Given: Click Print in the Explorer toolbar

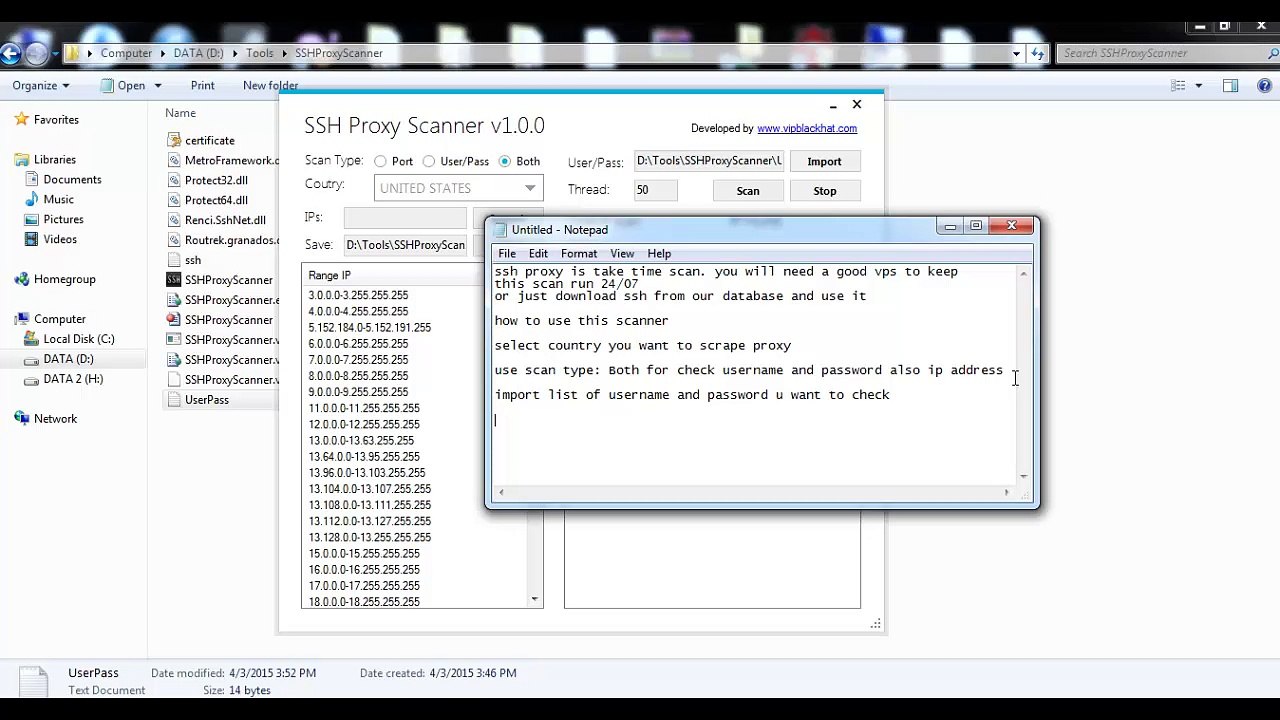Looking at the screenshot, I should [203, 86].
